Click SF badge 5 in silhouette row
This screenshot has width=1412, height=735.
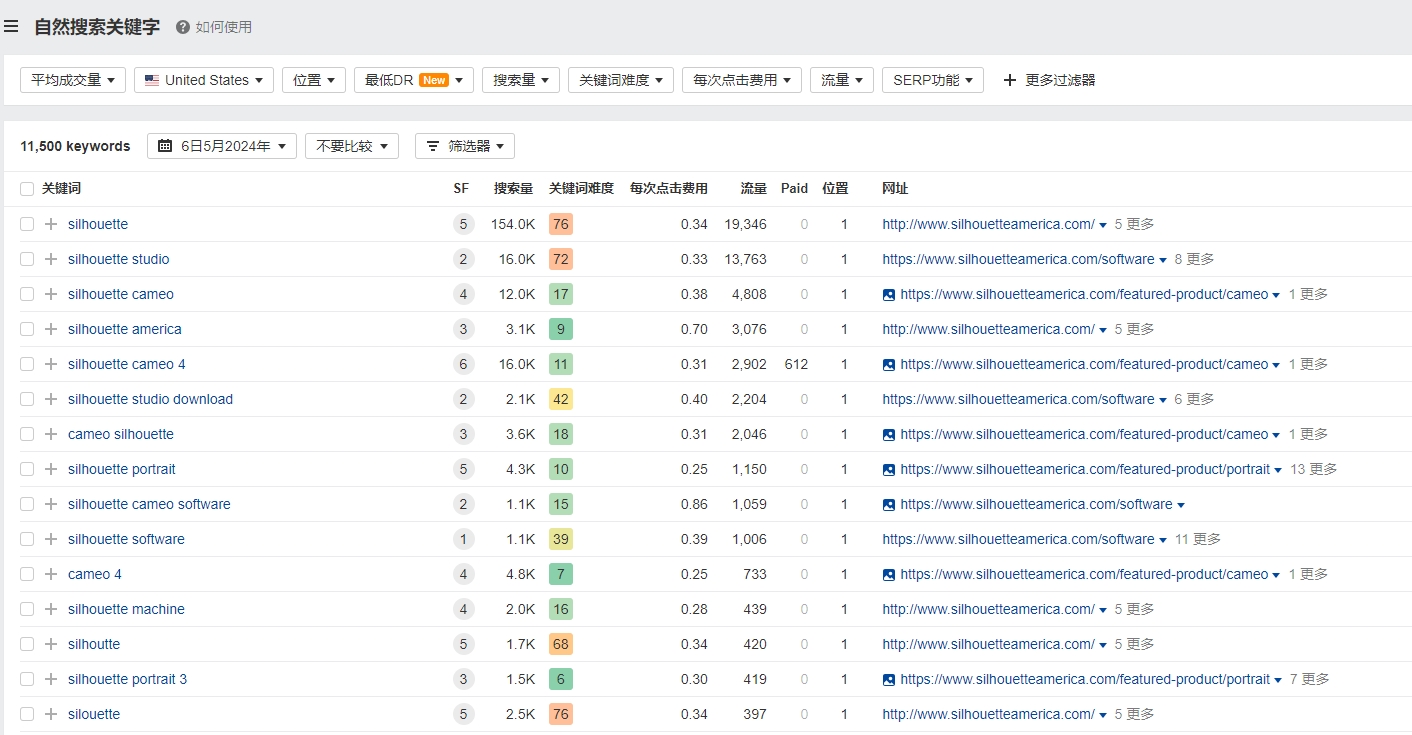(462, 224)
